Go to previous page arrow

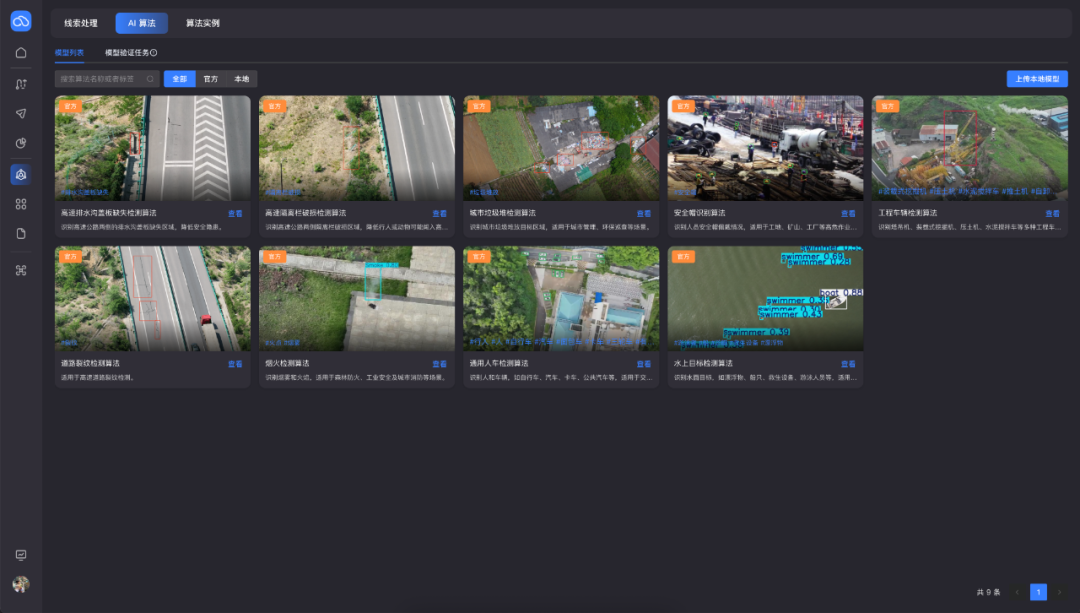[x=1017, y=592]
